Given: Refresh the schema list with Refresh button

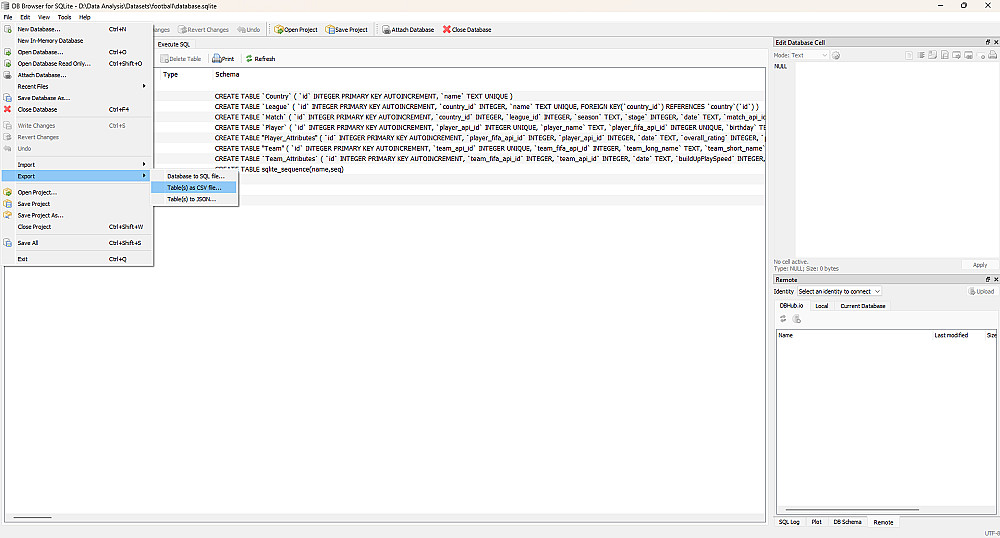Looking at the screenshot, I should [260, 59].
